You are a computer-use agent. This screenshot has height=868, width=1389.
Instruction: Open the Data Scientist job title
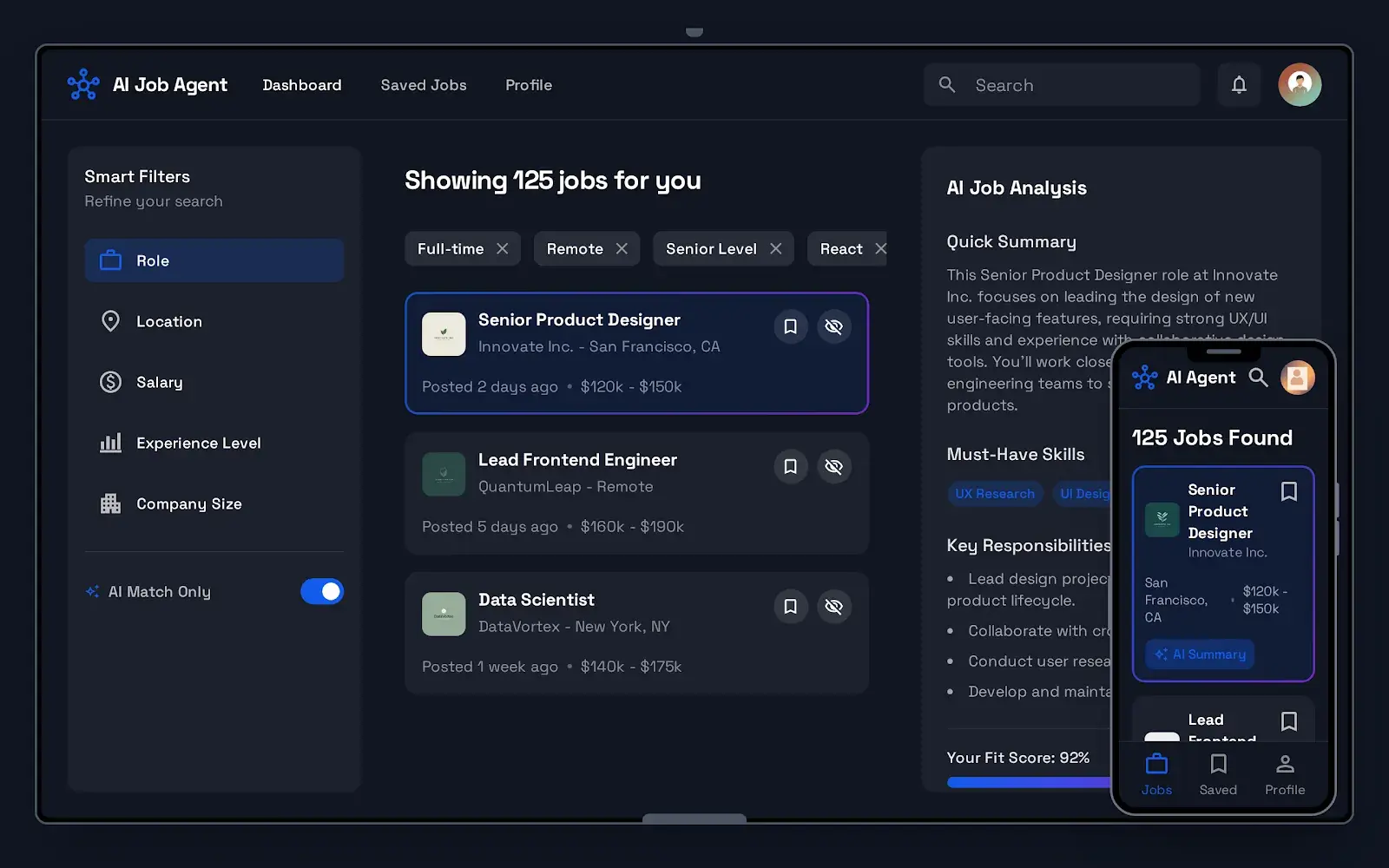[537, 599]
